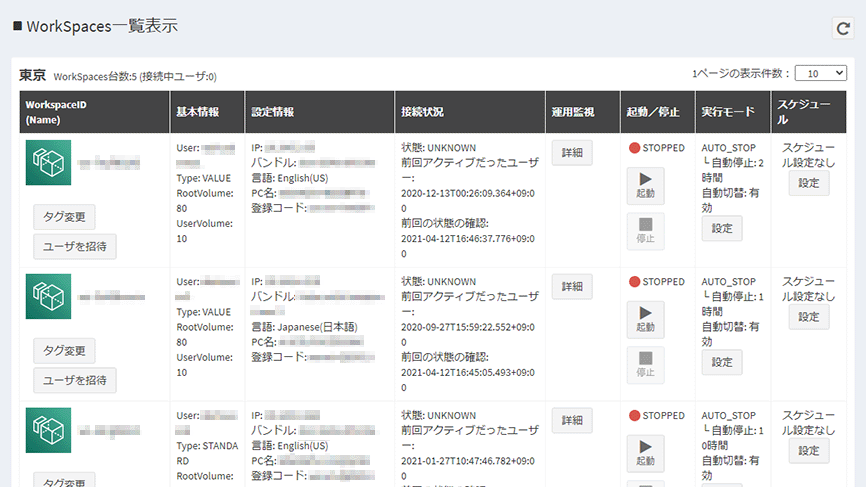Click タグ変更 in the second workspace row
The height and width of the screenshot is (487, 866).
point(64,351)
